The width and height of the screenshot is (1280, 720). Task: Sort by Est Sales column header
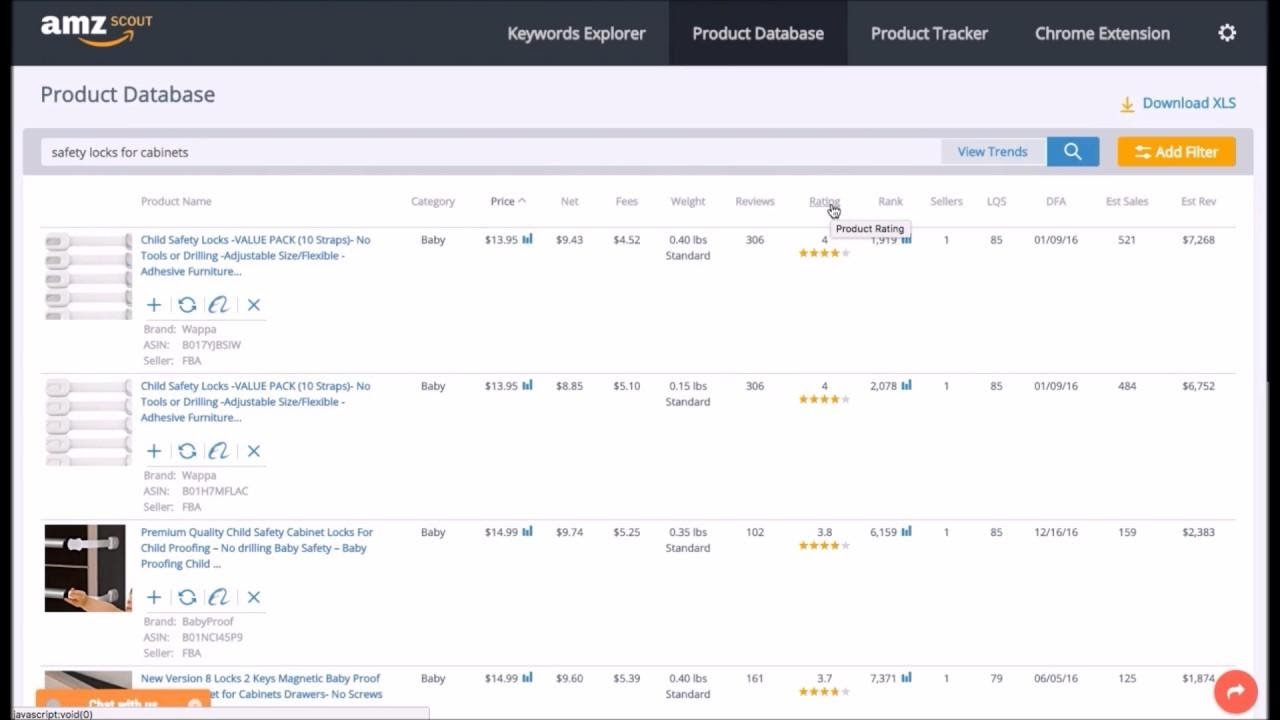1126,201
